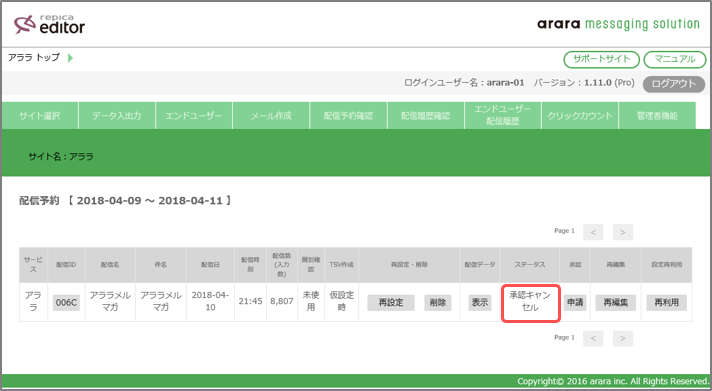
Task: Click the 006C delivery ID button
Action: click(x=66, y=302)
